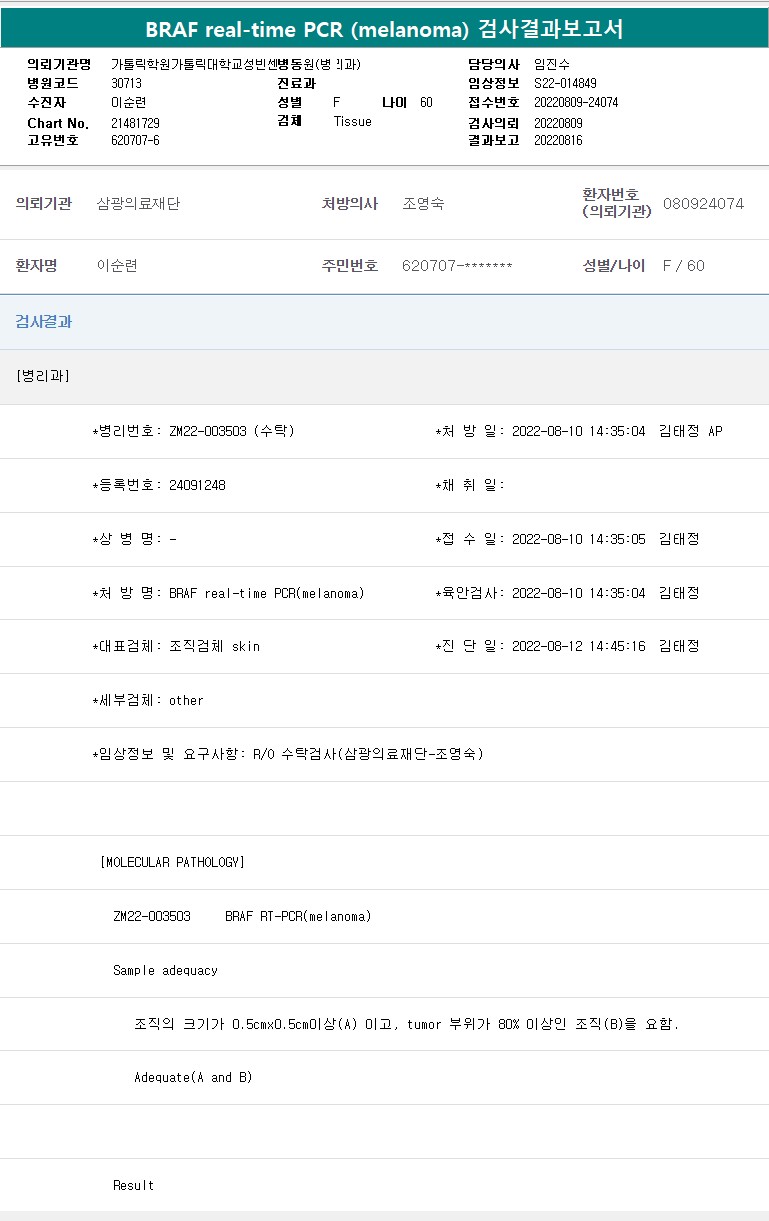Click the Tissue specimen value
The image size is (769, 1221).
click(352, 122)
